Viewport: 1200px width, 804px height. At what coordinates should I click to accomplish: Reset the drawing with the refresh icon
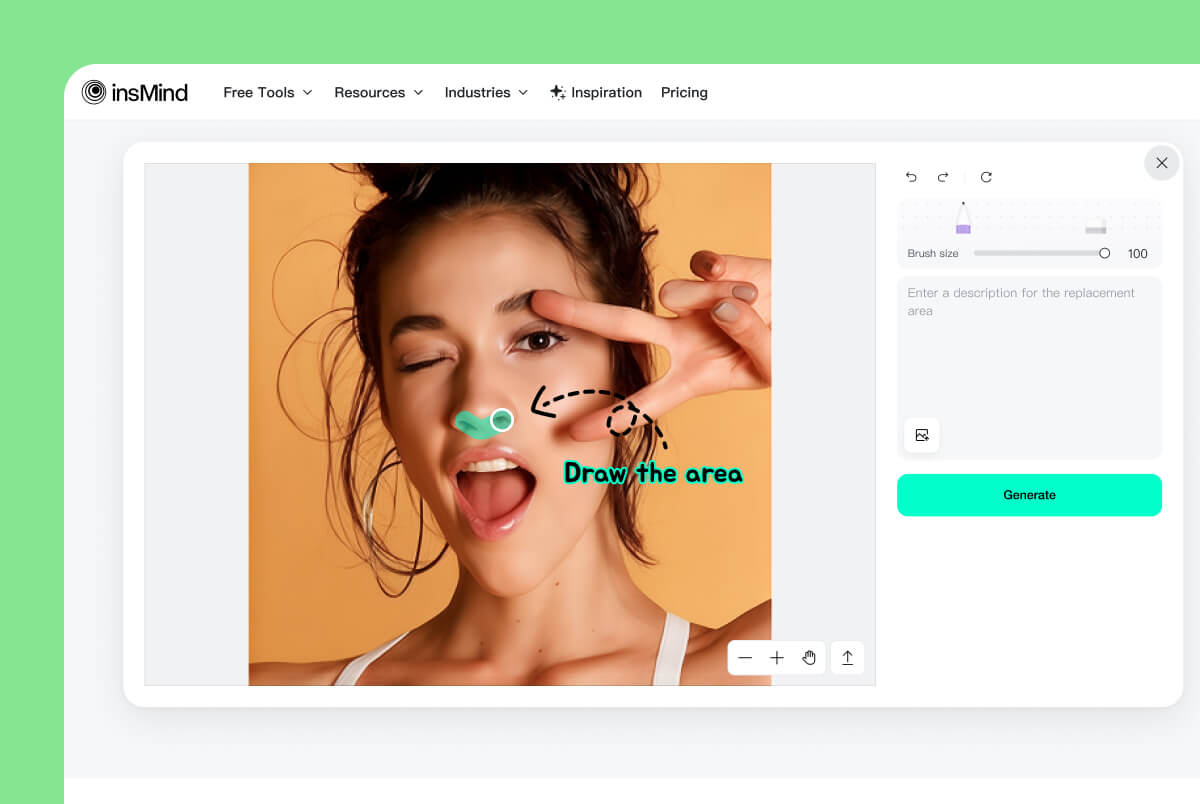pos(986,177)
